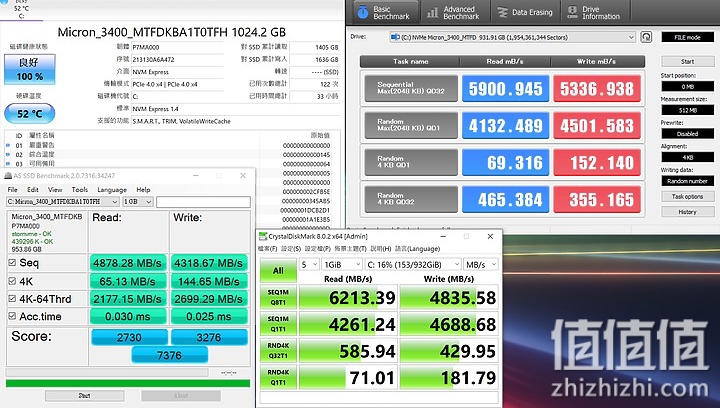Image resolution: width=720 pixels, height=408 pixels.
Task: Click the Random Max(2048 KB) QD1 task button
Action: click(x=411, y=125)
